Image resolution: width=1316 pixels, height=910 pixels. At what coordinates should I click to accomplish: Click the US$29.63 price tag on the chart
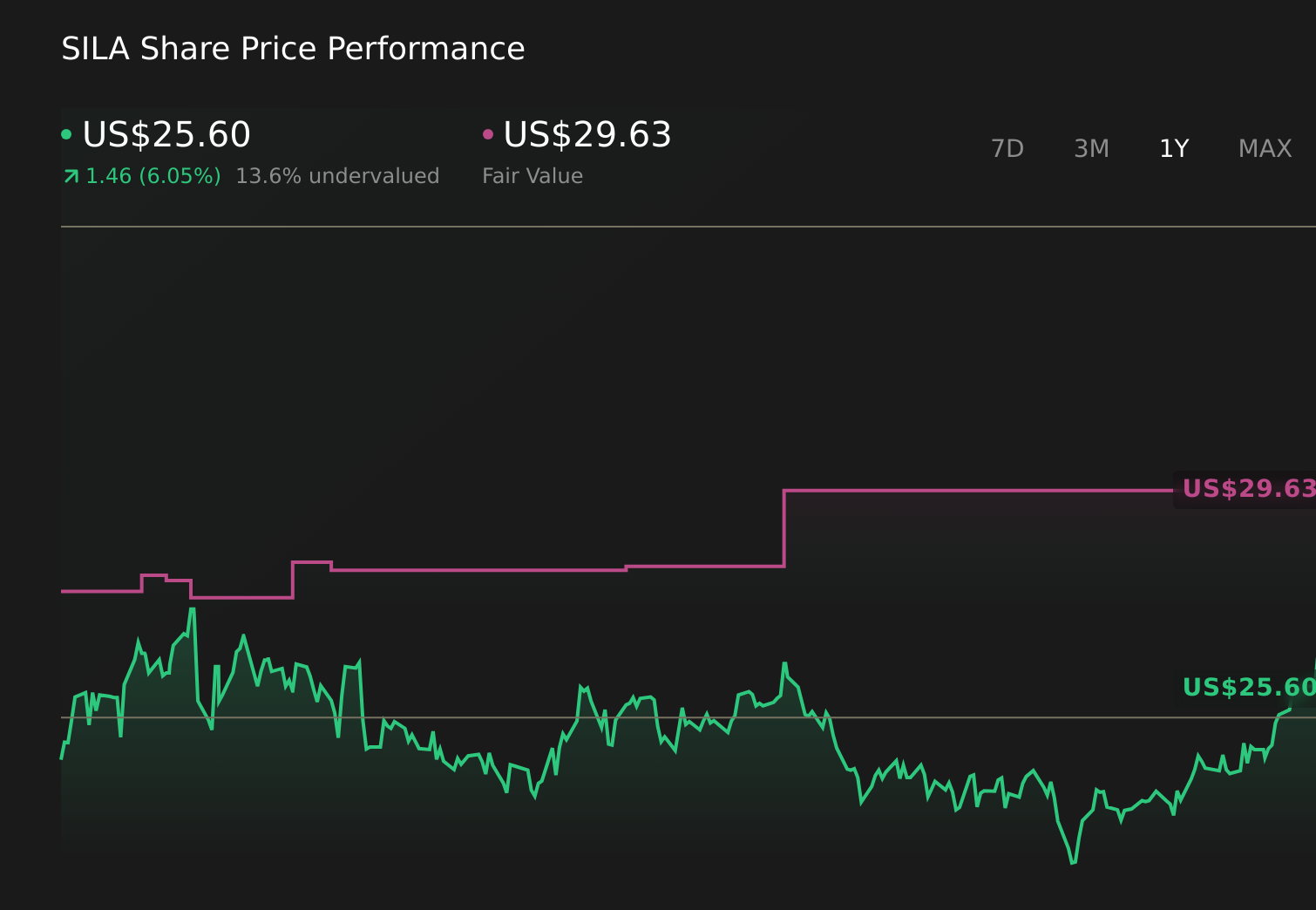pos(1245,489)
